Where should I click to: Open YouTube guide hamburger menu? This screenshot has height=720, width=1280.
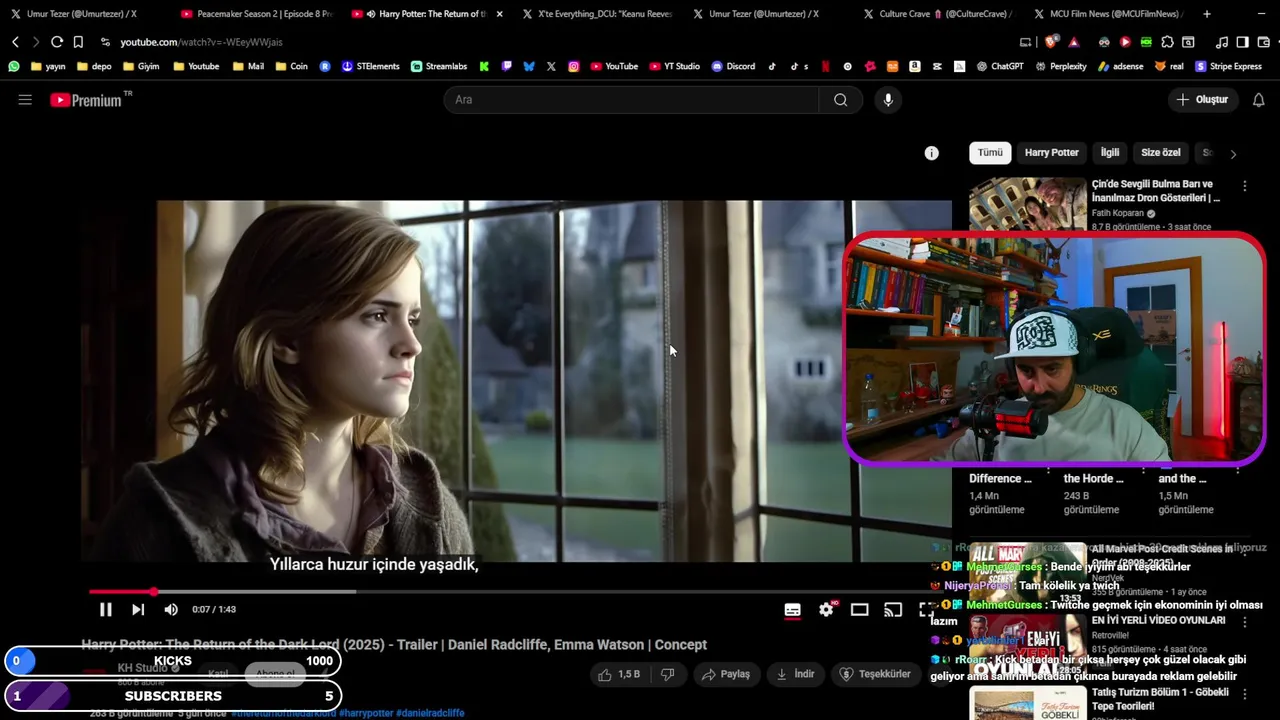coord(25,100)
